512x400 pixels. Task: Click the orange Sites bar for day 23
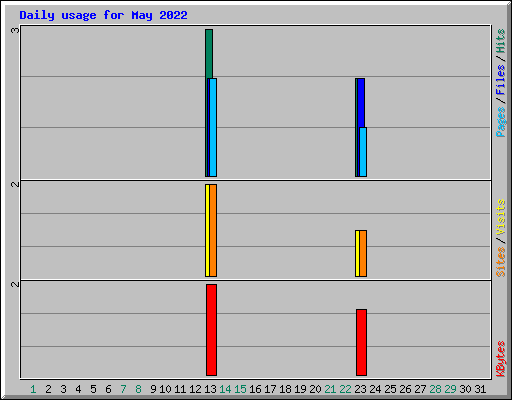point(363,253)
